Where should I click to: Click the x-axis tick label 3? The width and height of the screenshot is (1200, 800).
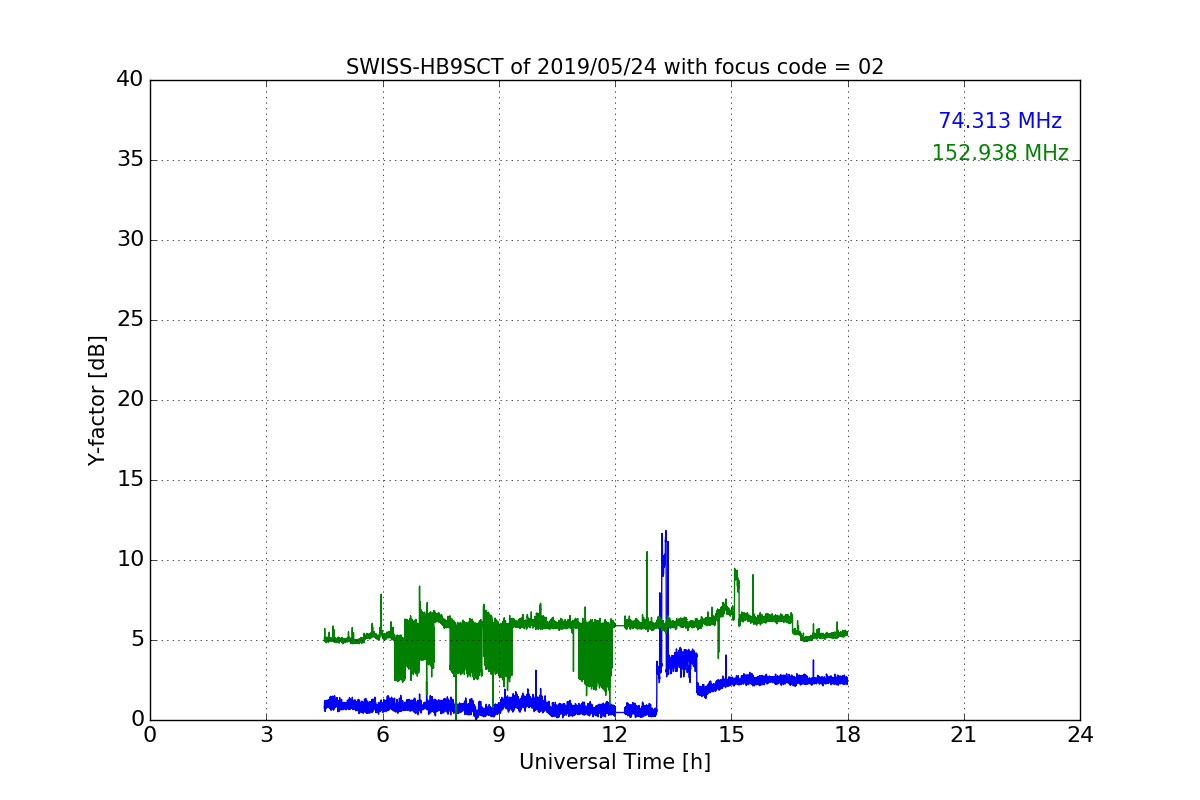pyautogui.click(x=266, y=734)
